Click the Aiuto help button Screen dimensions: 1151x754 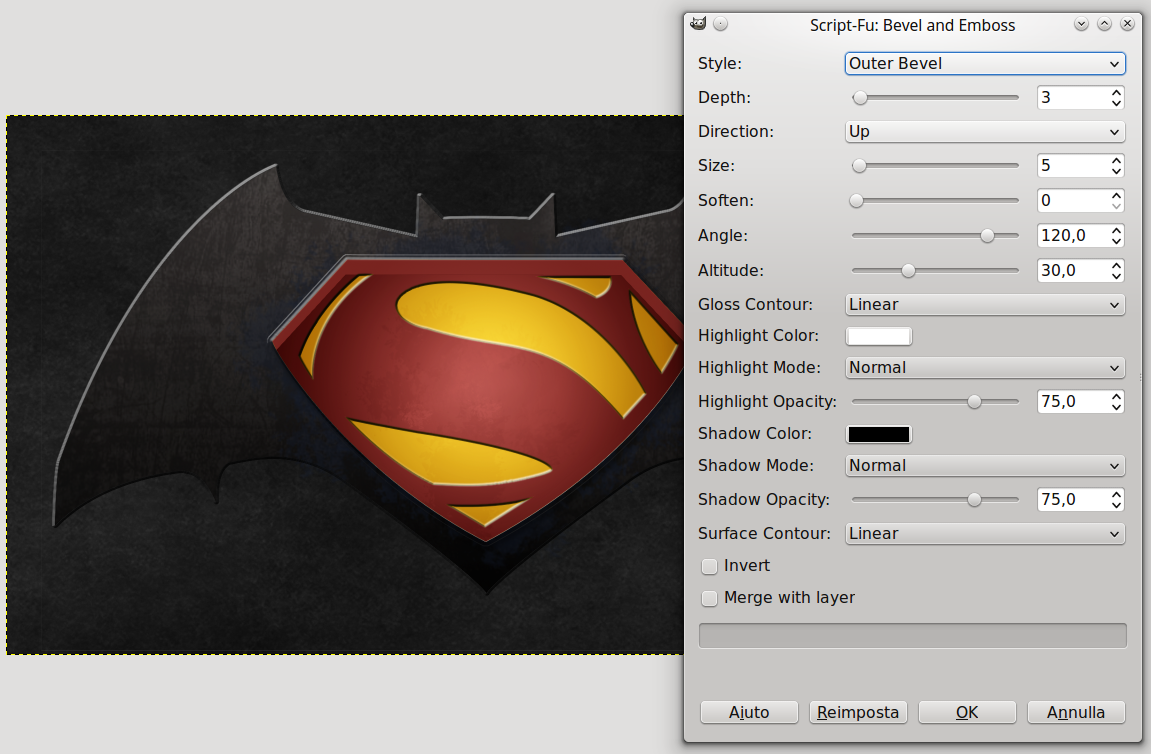tap(749, 712)
